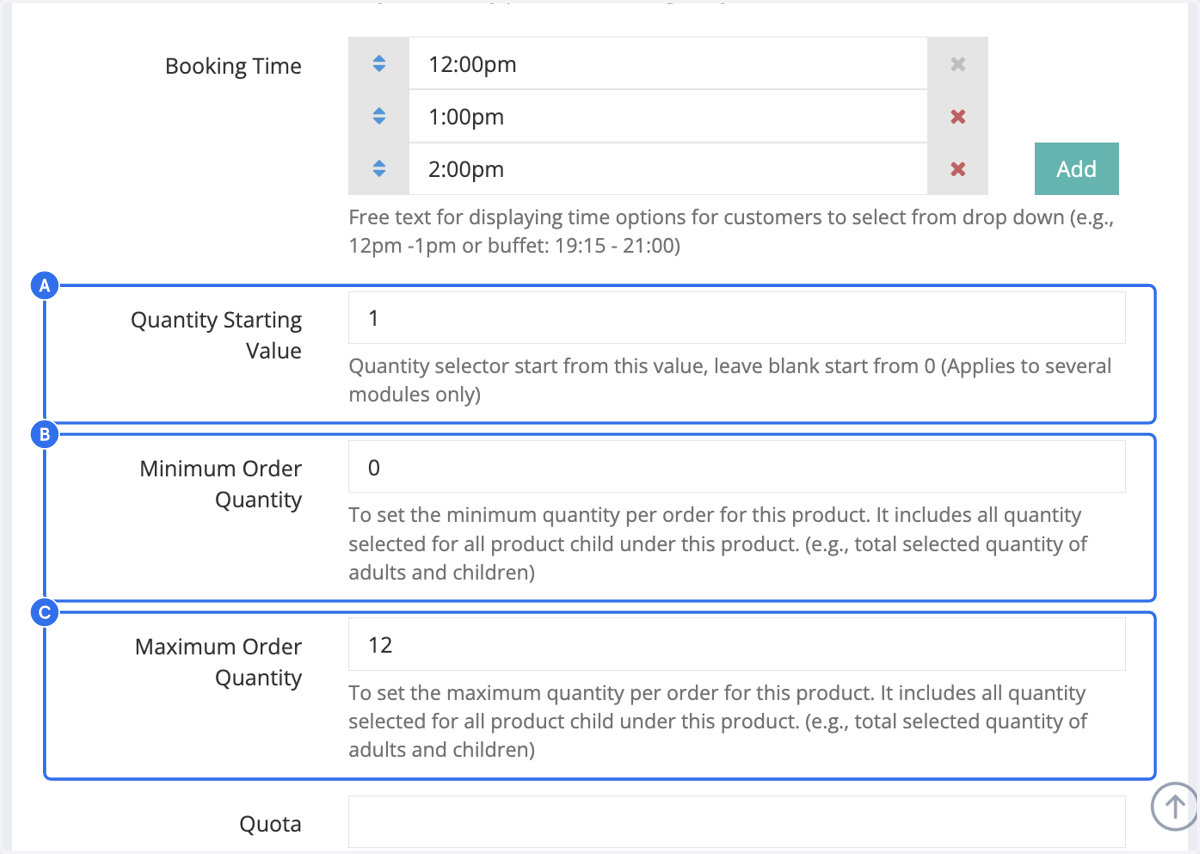
Task: Remove the 12:00pm booking time
Action: pyautogui.click(x=957, y=64)
